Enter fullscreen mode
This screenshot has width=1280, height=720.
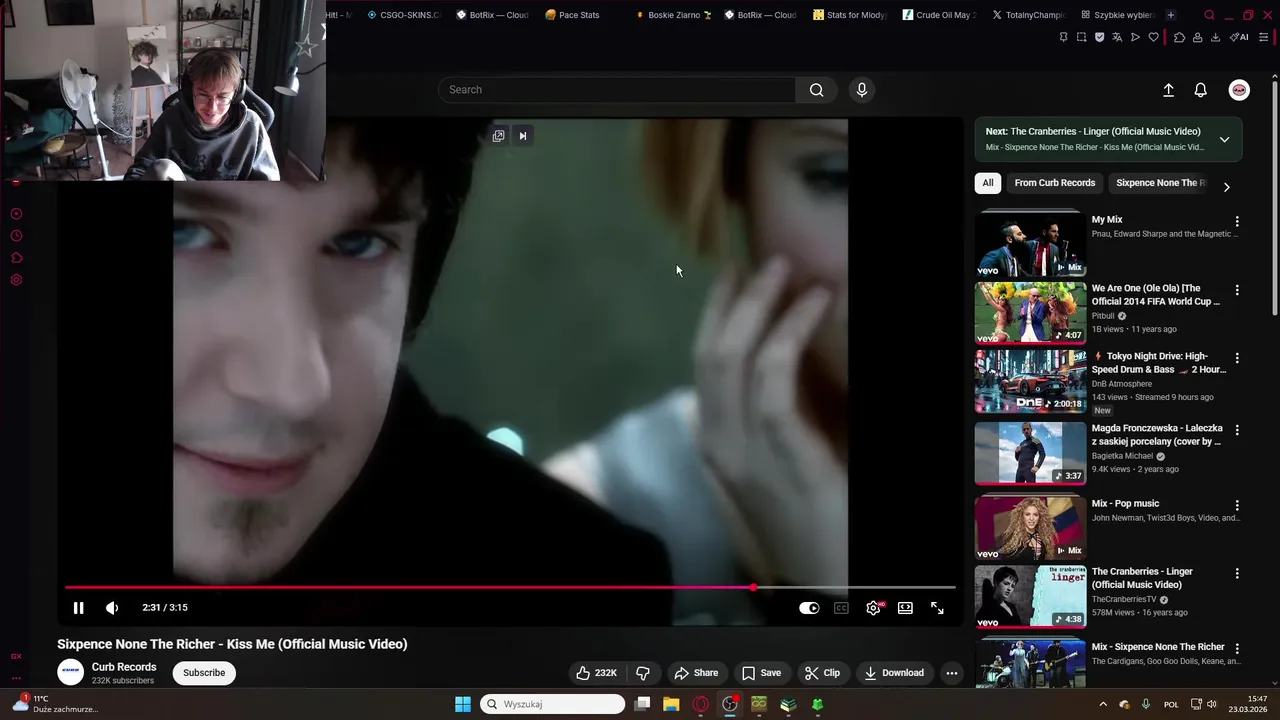pyautogui.click(x=937, y=608)
